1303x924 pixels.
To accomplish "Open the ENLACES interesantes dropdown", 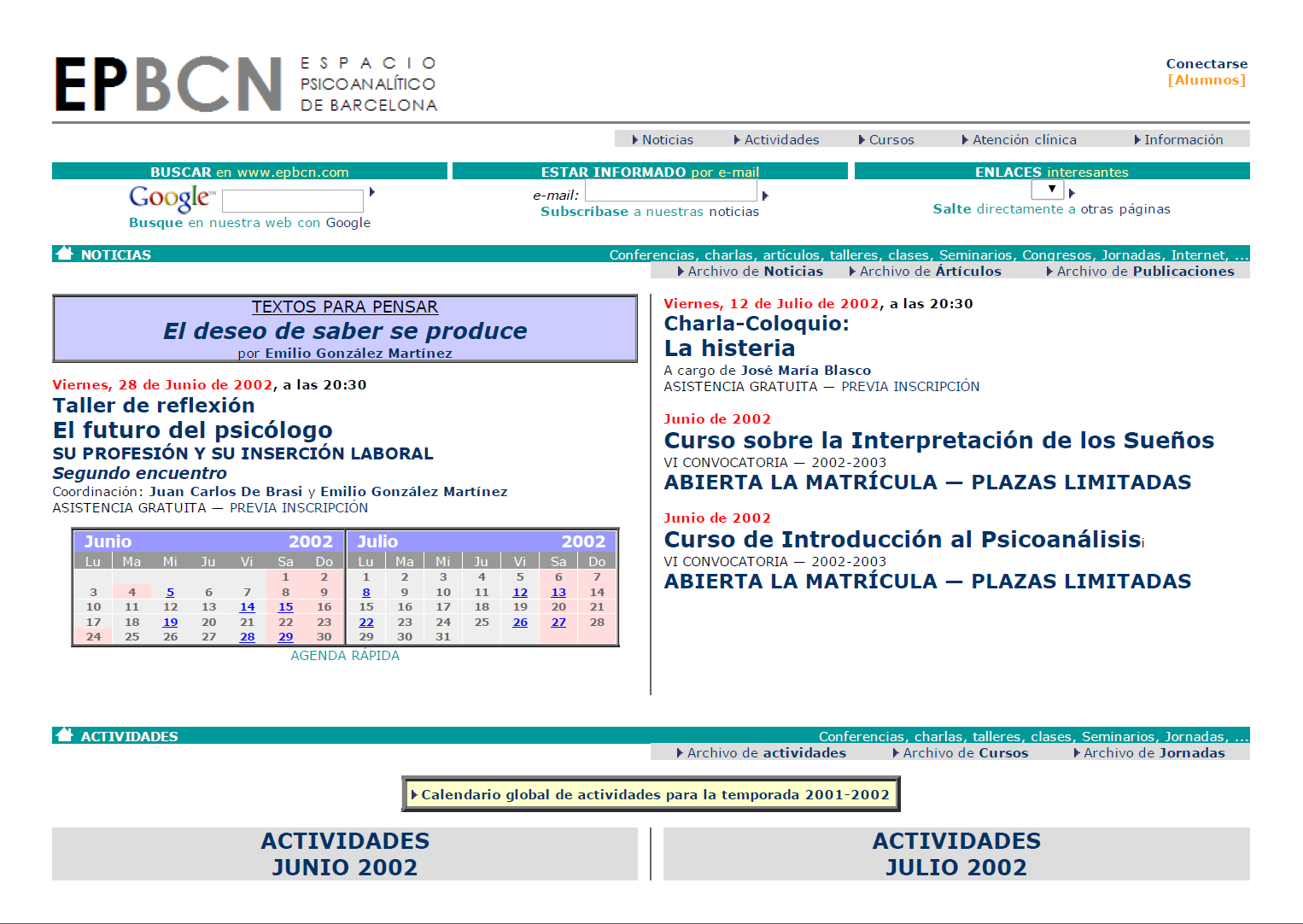I will [1047, 190].
